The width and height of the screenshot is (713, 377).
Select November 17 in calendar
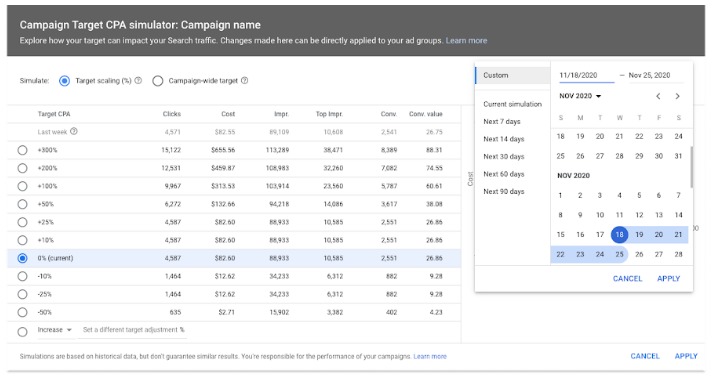[600, 235]
